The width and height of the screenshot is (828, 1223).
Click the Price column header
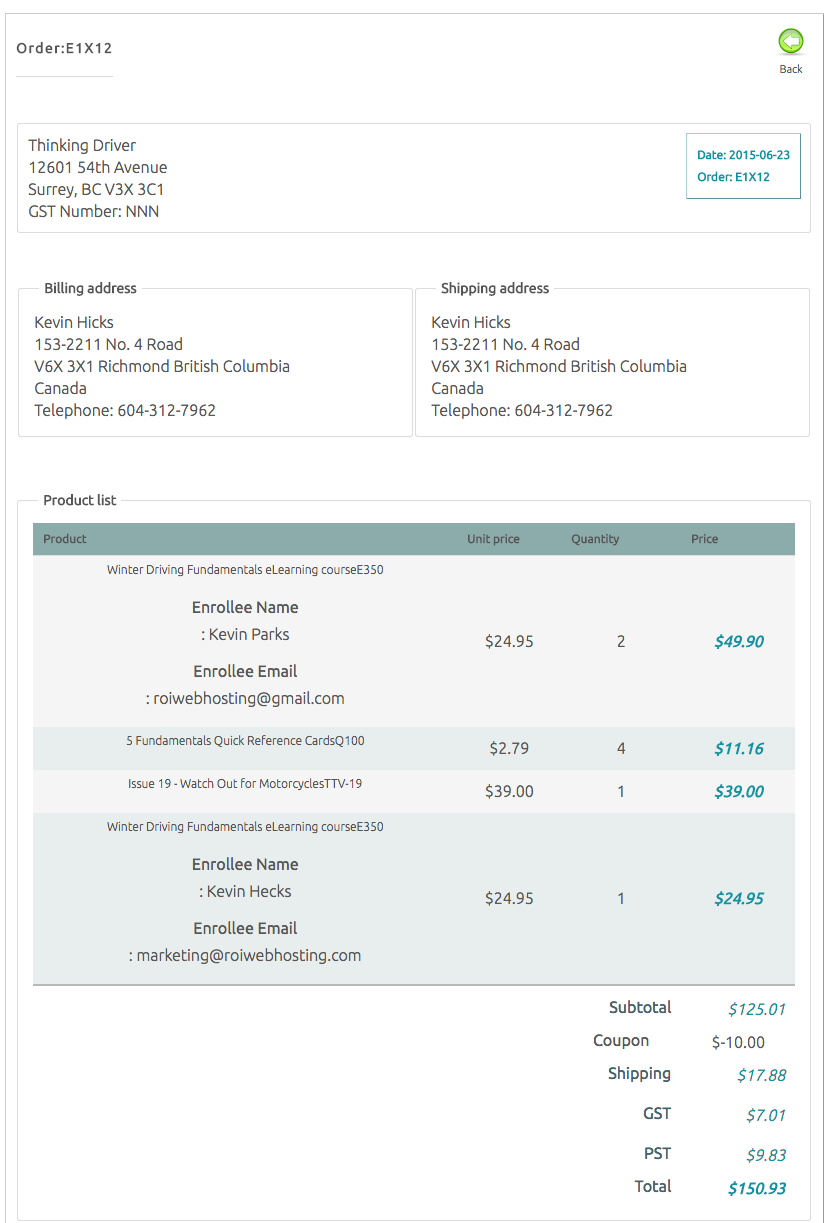tap(704, 539)
